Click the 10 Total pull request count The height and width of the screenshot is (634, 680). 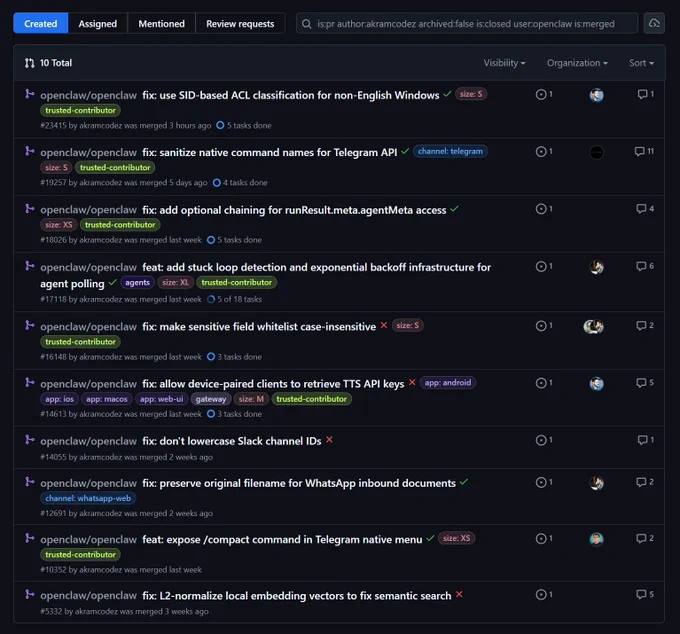(x=49, y=63)
